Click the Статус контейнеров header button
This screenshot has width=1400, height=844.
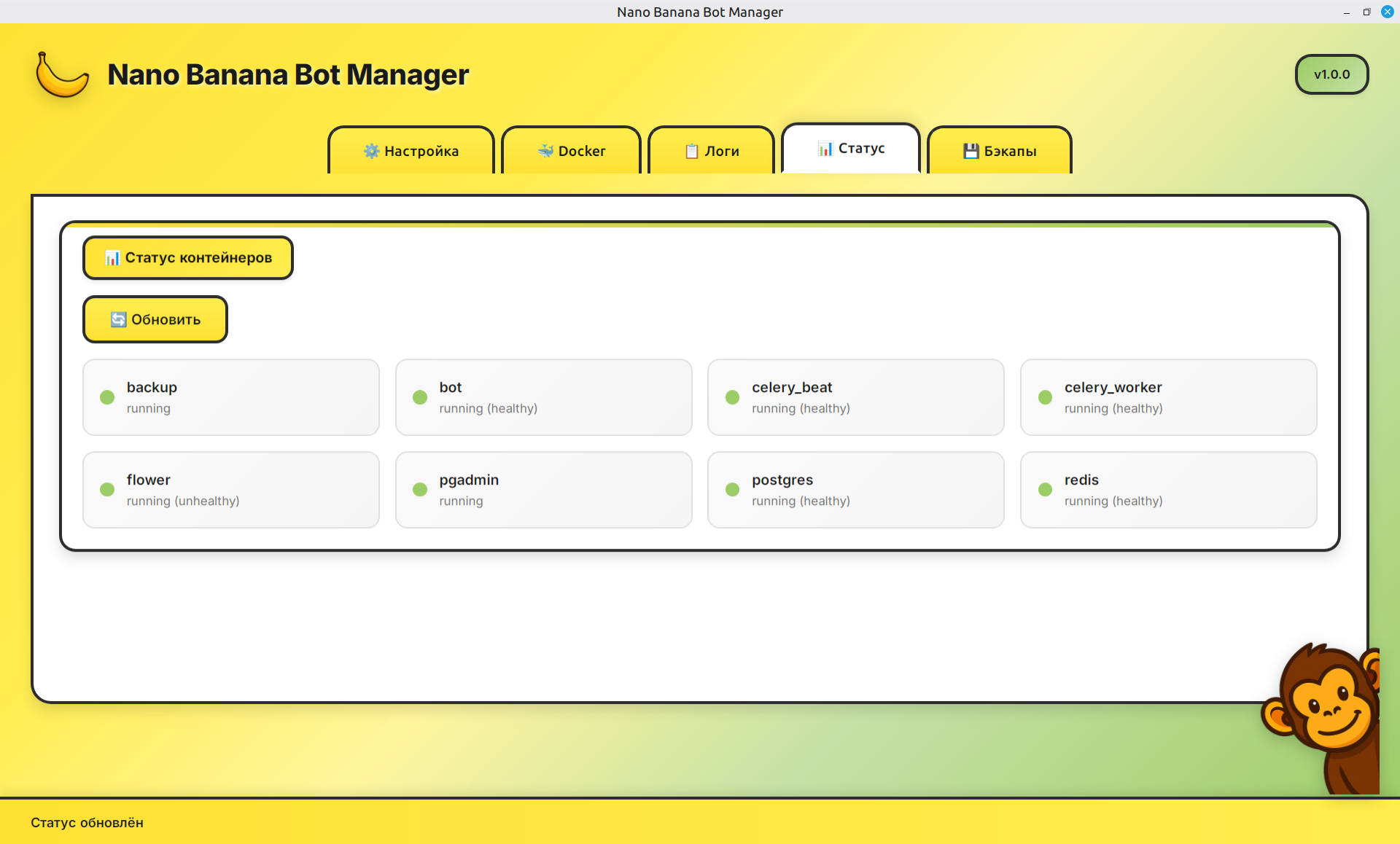(x=187, y=257)
